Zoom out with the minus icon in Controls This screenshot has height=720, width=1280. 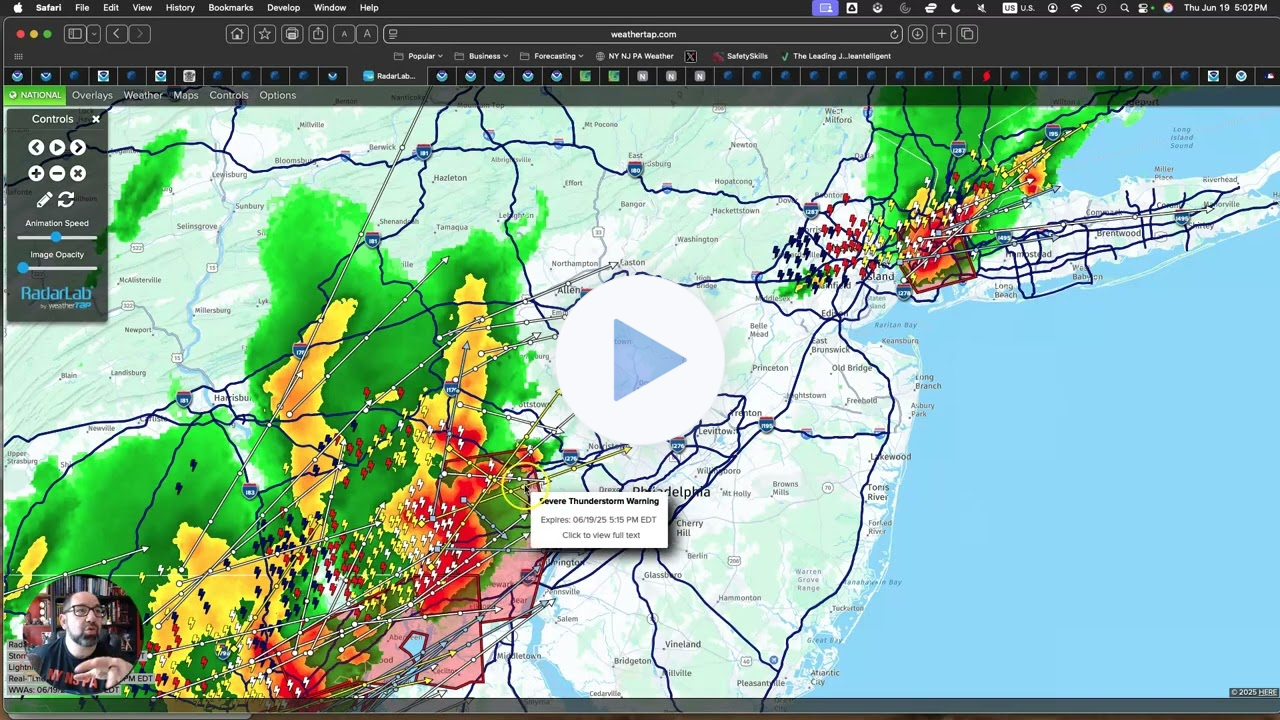[x=57, y=173]
